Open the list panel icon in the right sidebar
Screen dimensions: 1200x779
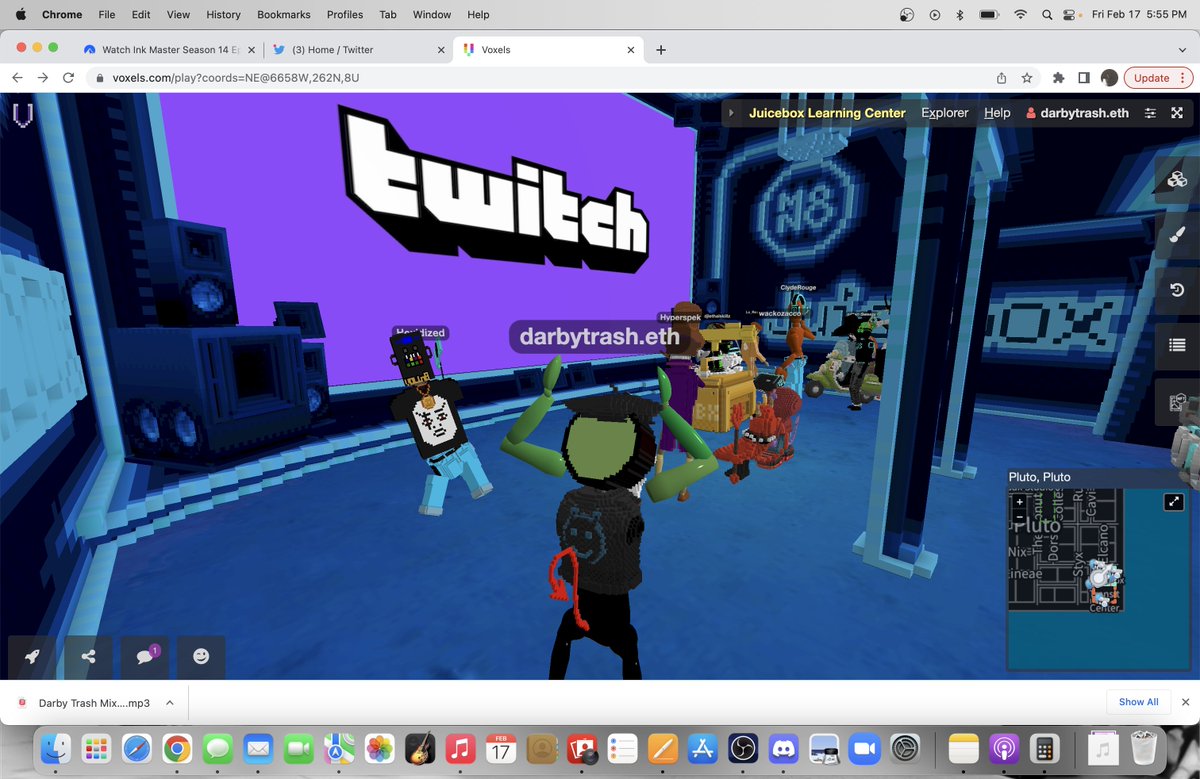coord(1177,346)
